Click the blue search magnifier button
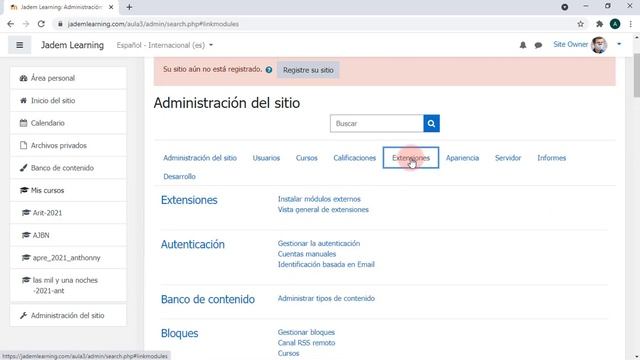This screenshot has height=360, width=640. [431, 123]
